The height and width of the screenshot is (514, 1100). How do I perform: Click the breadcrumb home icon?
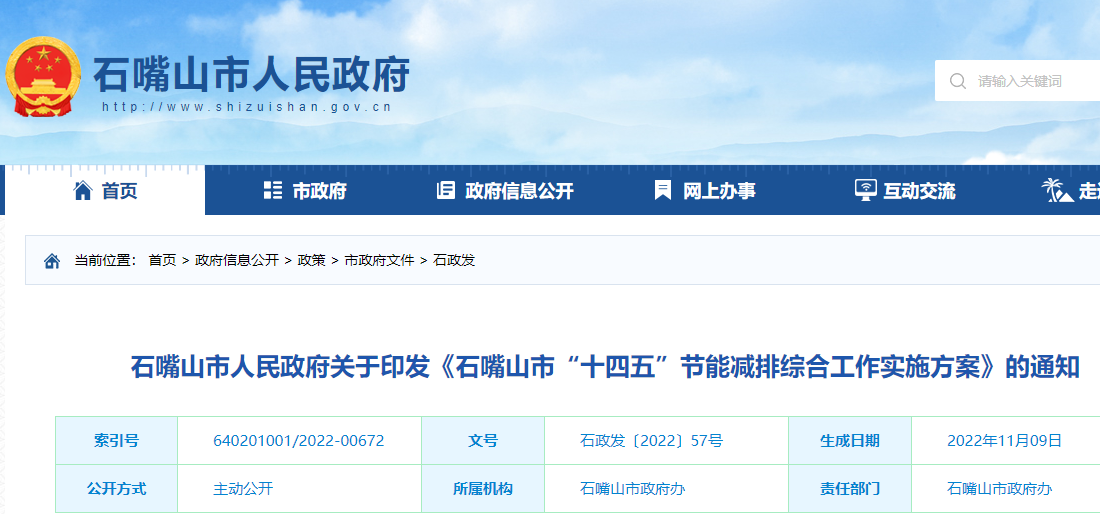(52, 261)
